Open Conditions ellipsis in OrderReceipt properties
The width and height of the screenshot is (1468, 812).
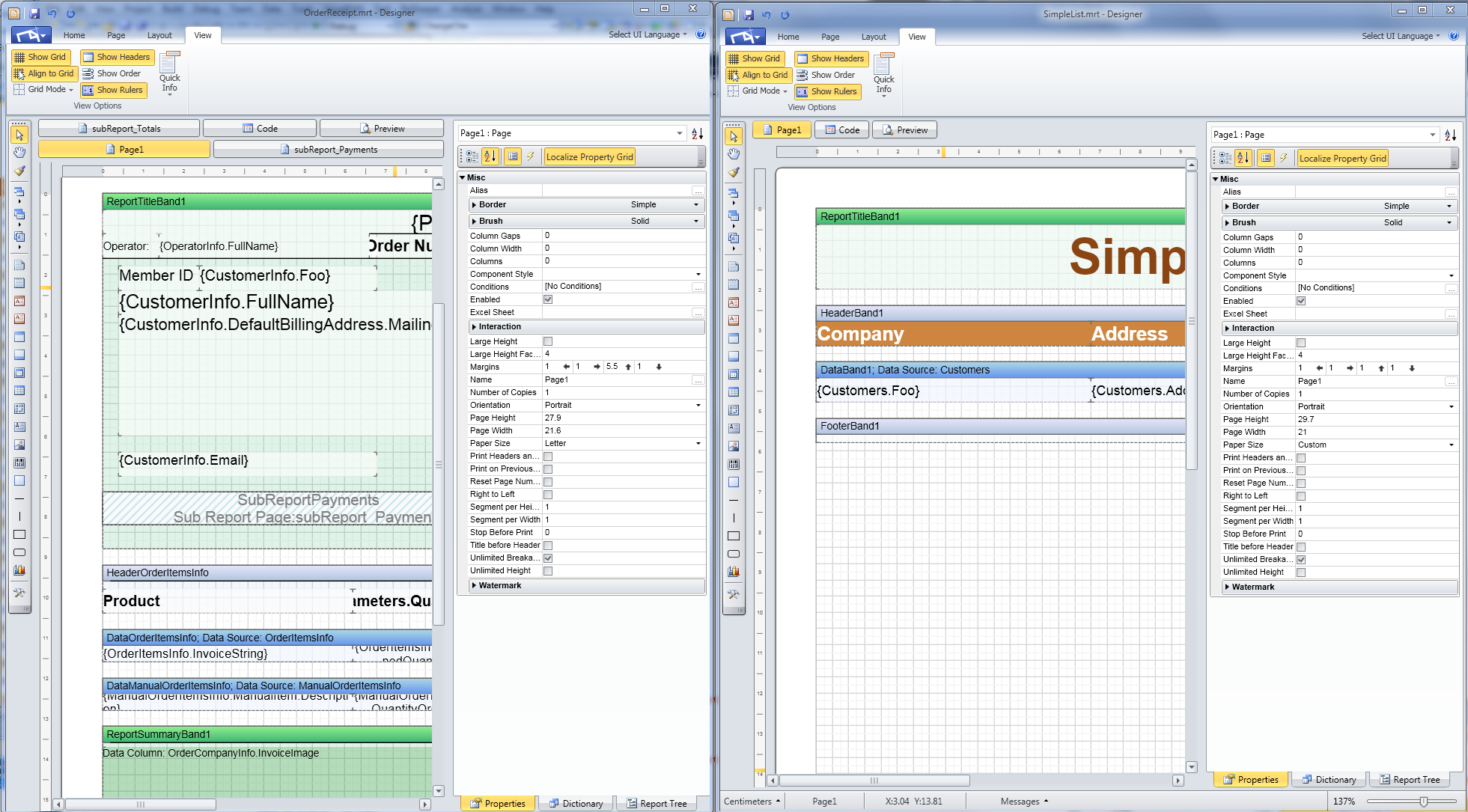[x=698, y=287]
